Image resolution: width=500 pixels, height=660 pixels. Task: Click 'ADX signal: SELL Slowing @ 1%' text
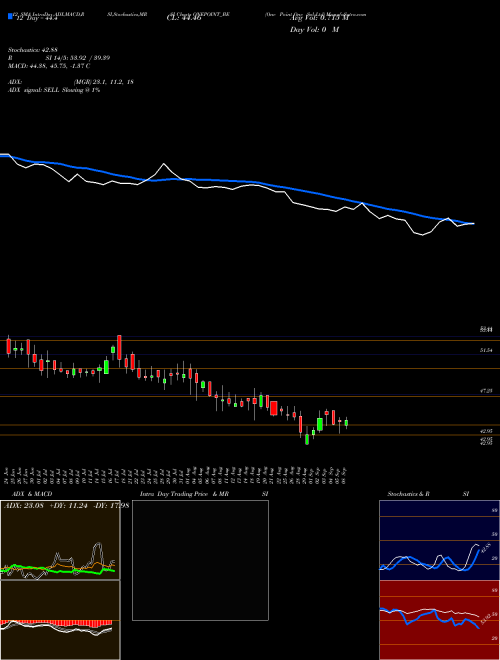click(54, 90)
